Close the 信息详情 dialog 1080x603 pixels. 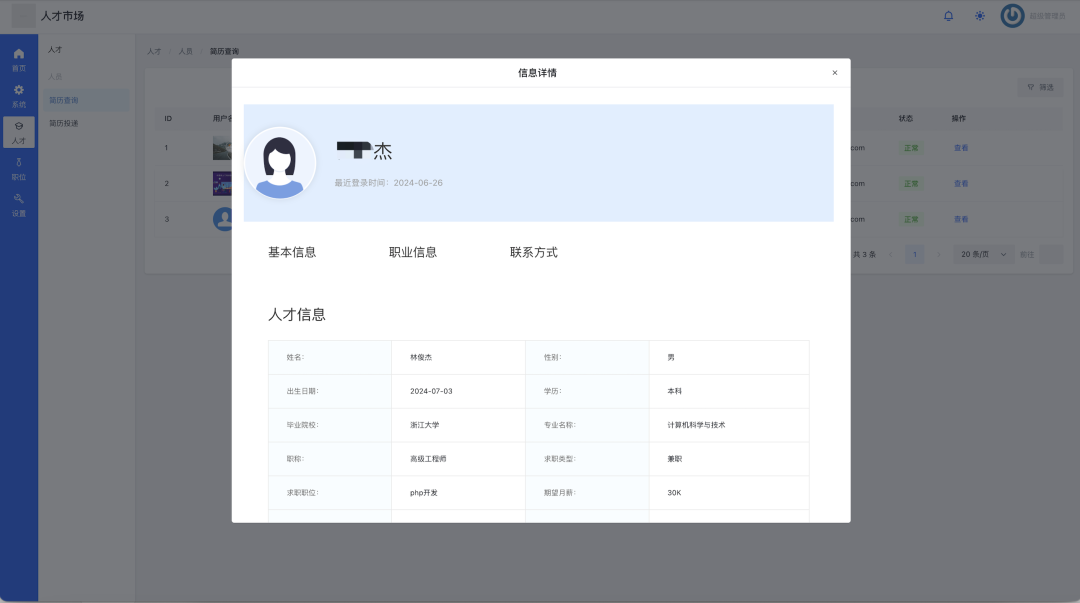tap(835, 73)
